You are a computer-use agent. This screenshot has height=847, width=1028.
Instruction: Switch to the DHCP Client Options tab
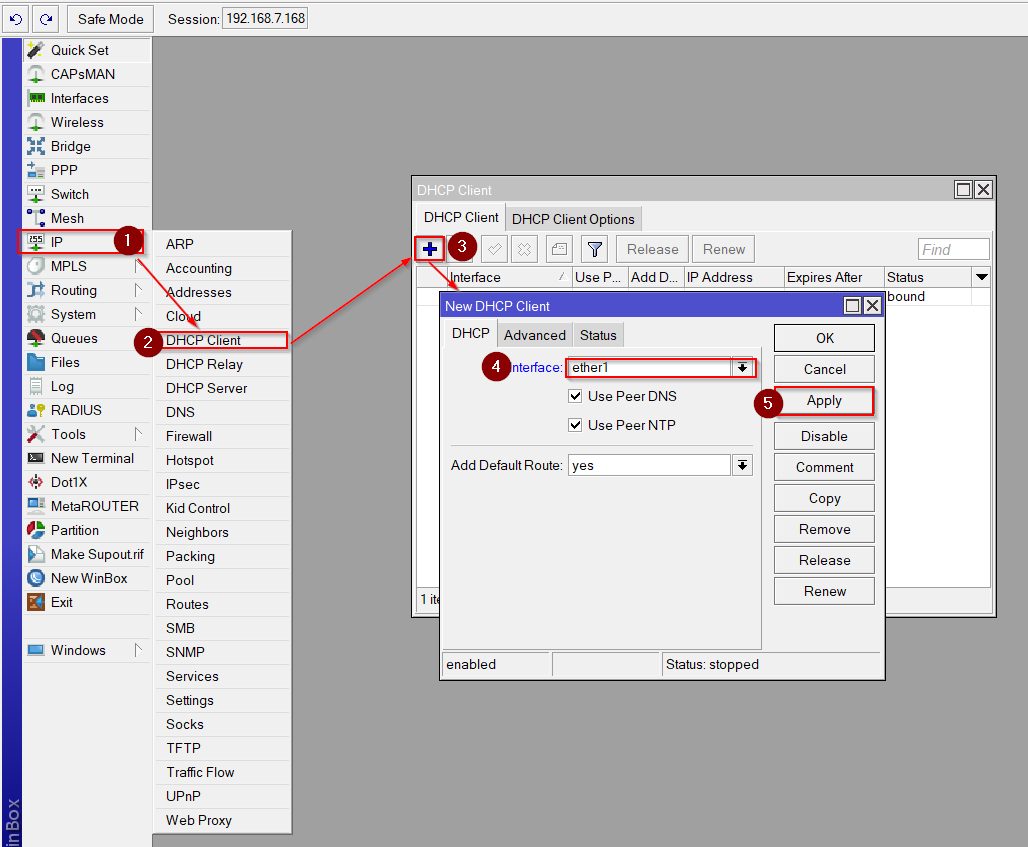(573, 219)
